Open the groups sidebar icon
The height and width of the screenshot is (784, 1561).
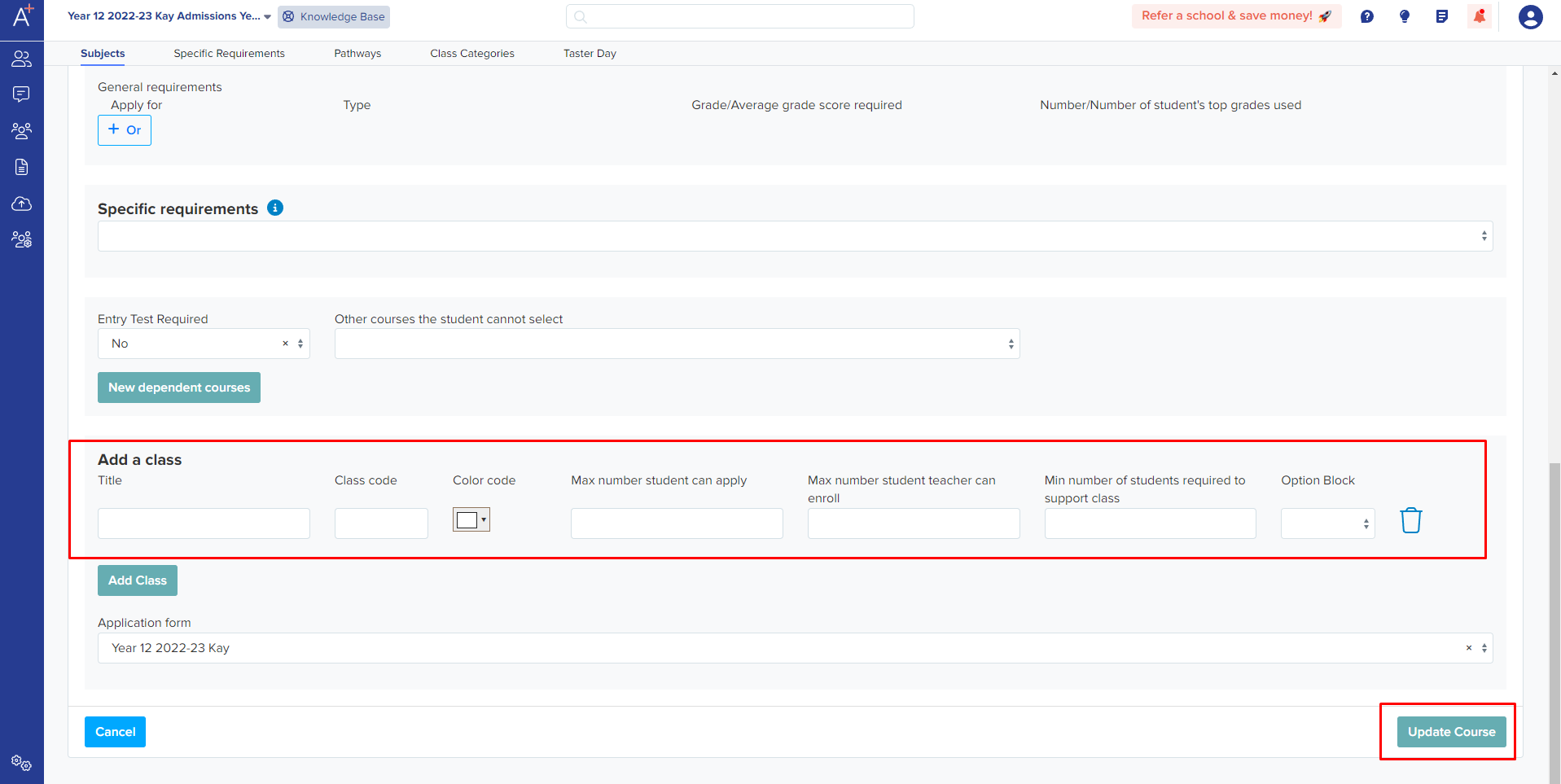coord(22,130)
